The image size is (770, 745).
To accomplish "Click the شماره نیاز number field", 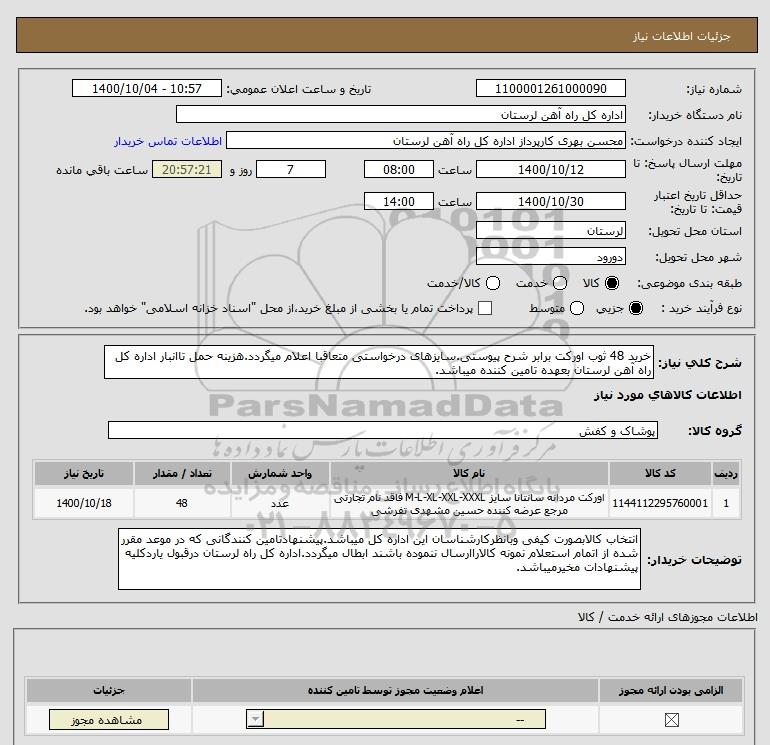I will click(x=550, y=89).
